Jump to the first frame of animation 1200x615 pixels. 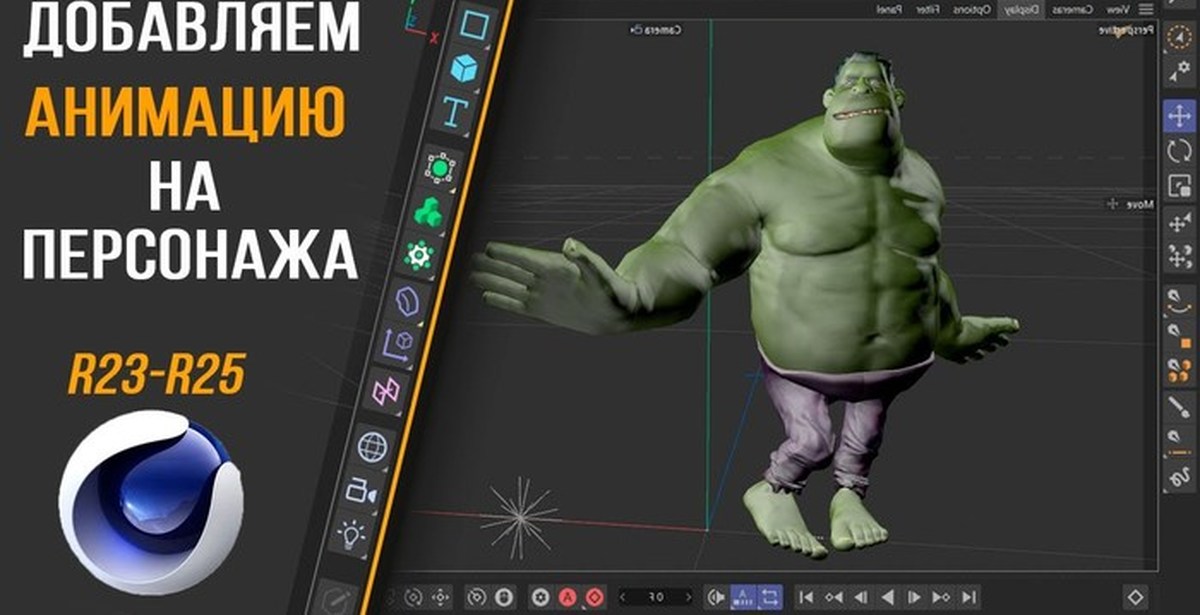pyautogui.click(x=804, y=596)
